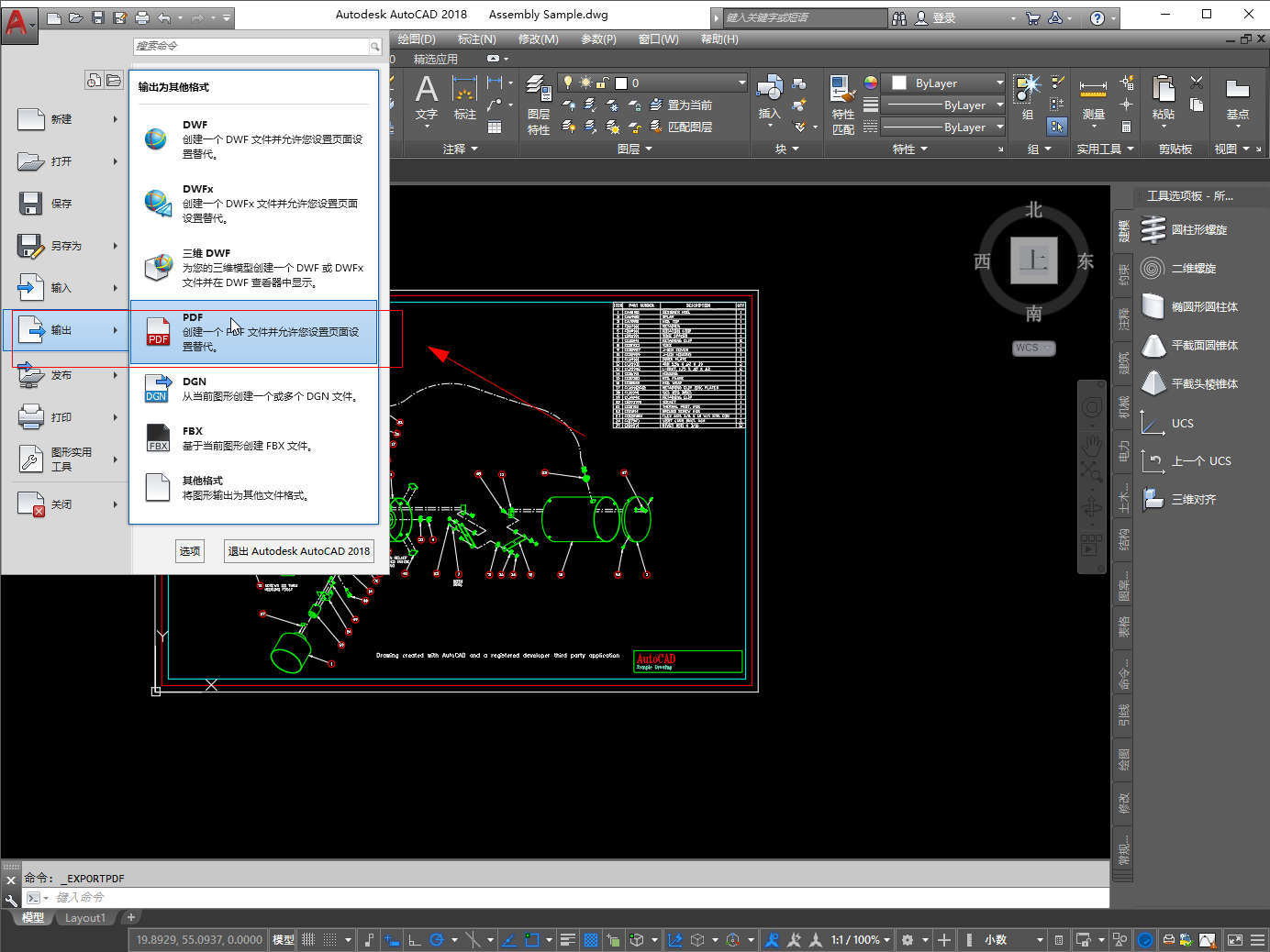Switch to the Model (模型) tab
Image resolution: width=1270 pixels, height=952 pixels.
tap(33, 918)
